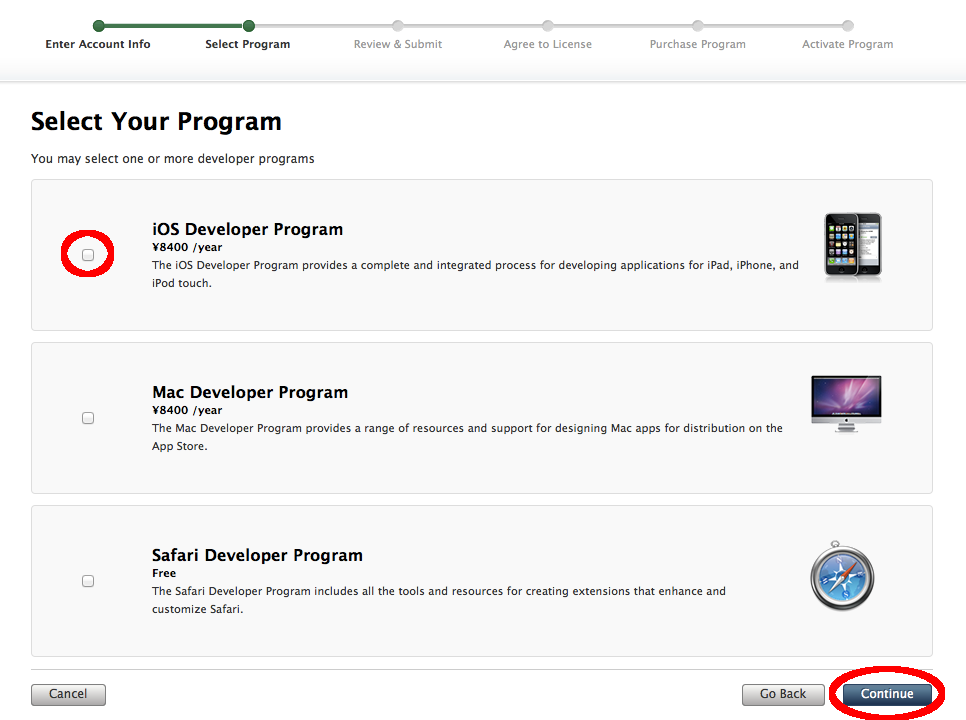Select the Review & Submit step

pyautogui.click(x=398, y=44)
